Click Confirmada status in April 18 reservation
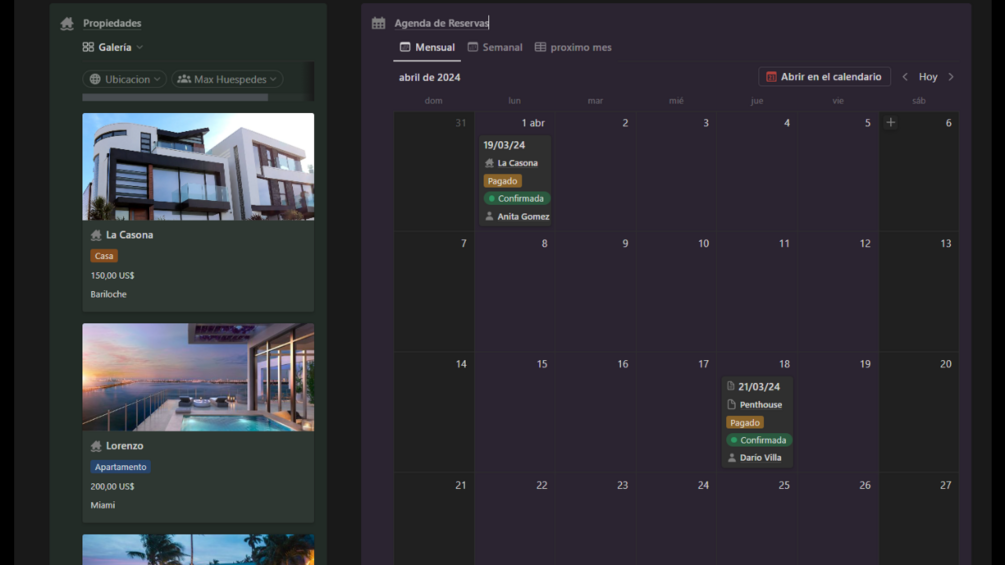Screen dimensions: 1005x565 759,440
